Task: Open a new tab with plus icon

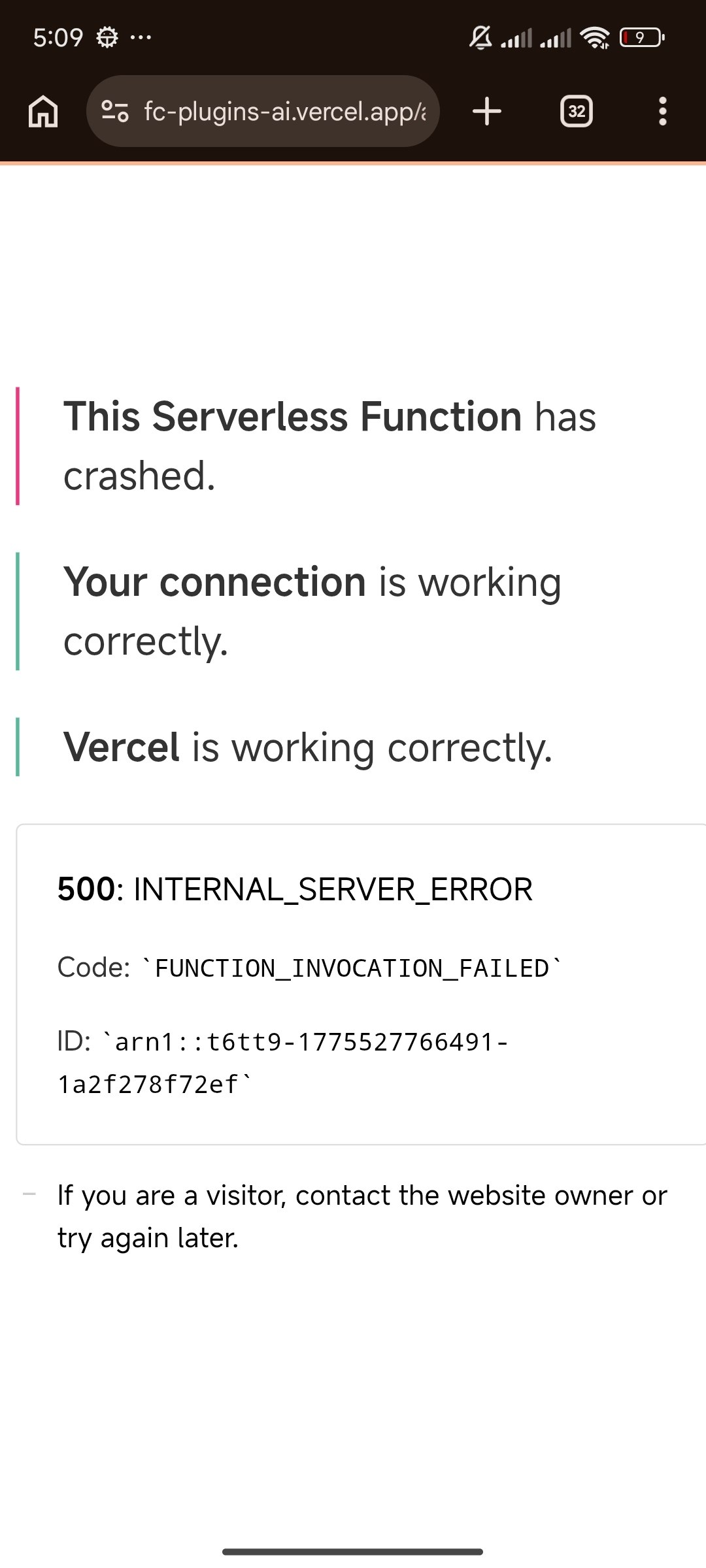Action: [x=487, y=111]
